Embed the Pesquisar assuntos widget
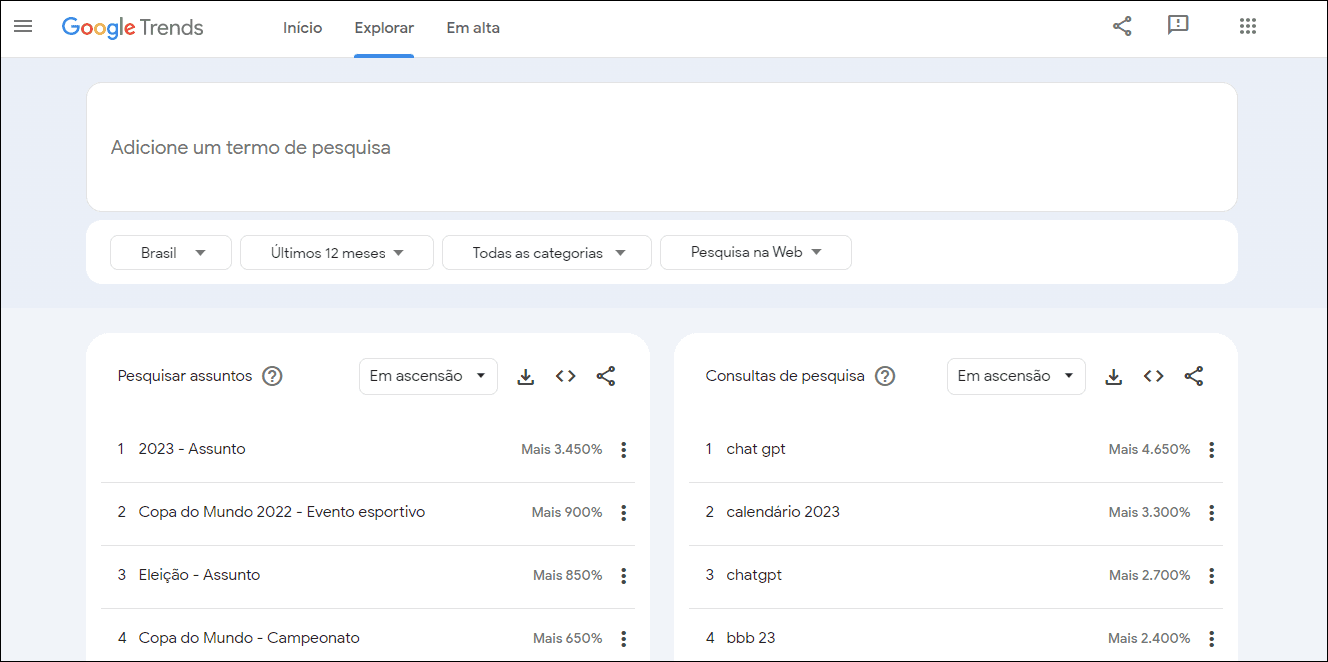Screen dimensions: 1328x662 pyautogui.click(x=566, y=376)
